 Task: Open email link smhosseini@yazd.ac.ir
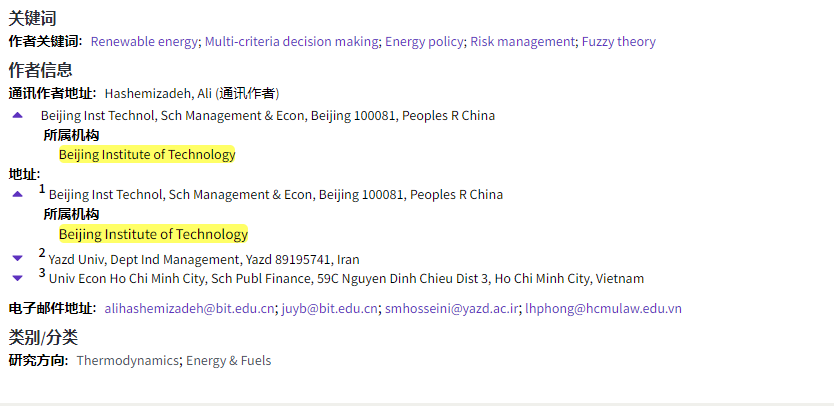452,308
